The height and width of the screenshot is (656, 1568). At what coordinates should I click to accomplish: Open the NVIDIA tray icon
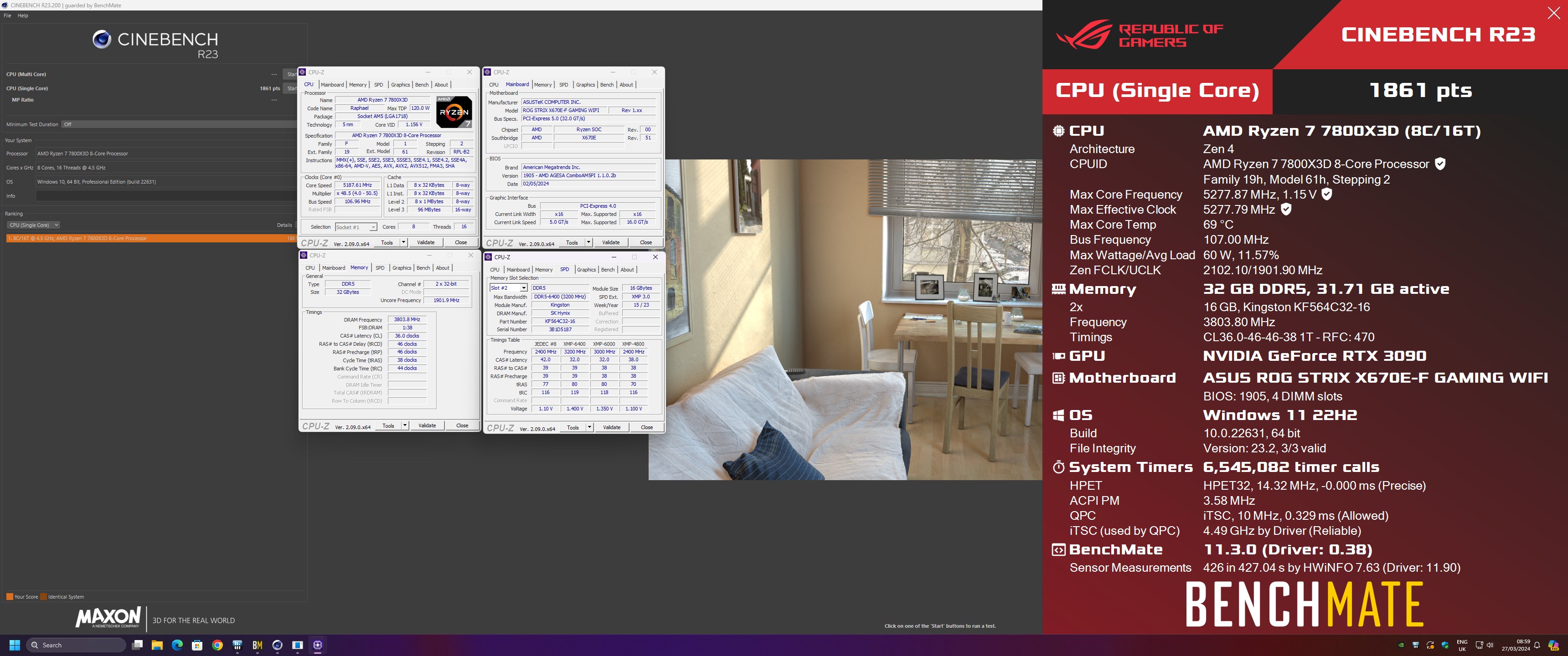[x=1401, y=645]
